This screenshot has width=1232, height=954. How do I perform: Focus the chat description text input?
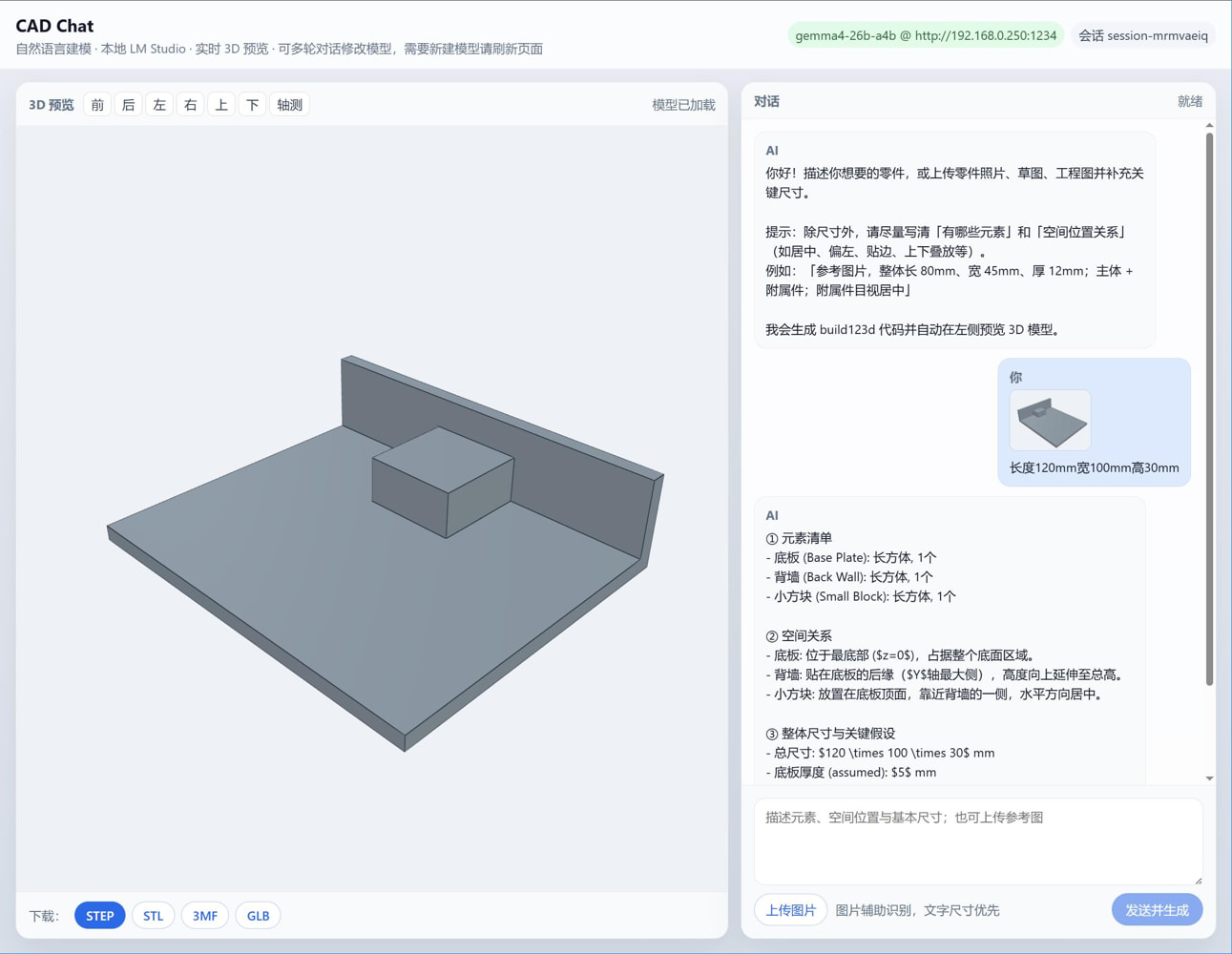[x=978, y=841]
